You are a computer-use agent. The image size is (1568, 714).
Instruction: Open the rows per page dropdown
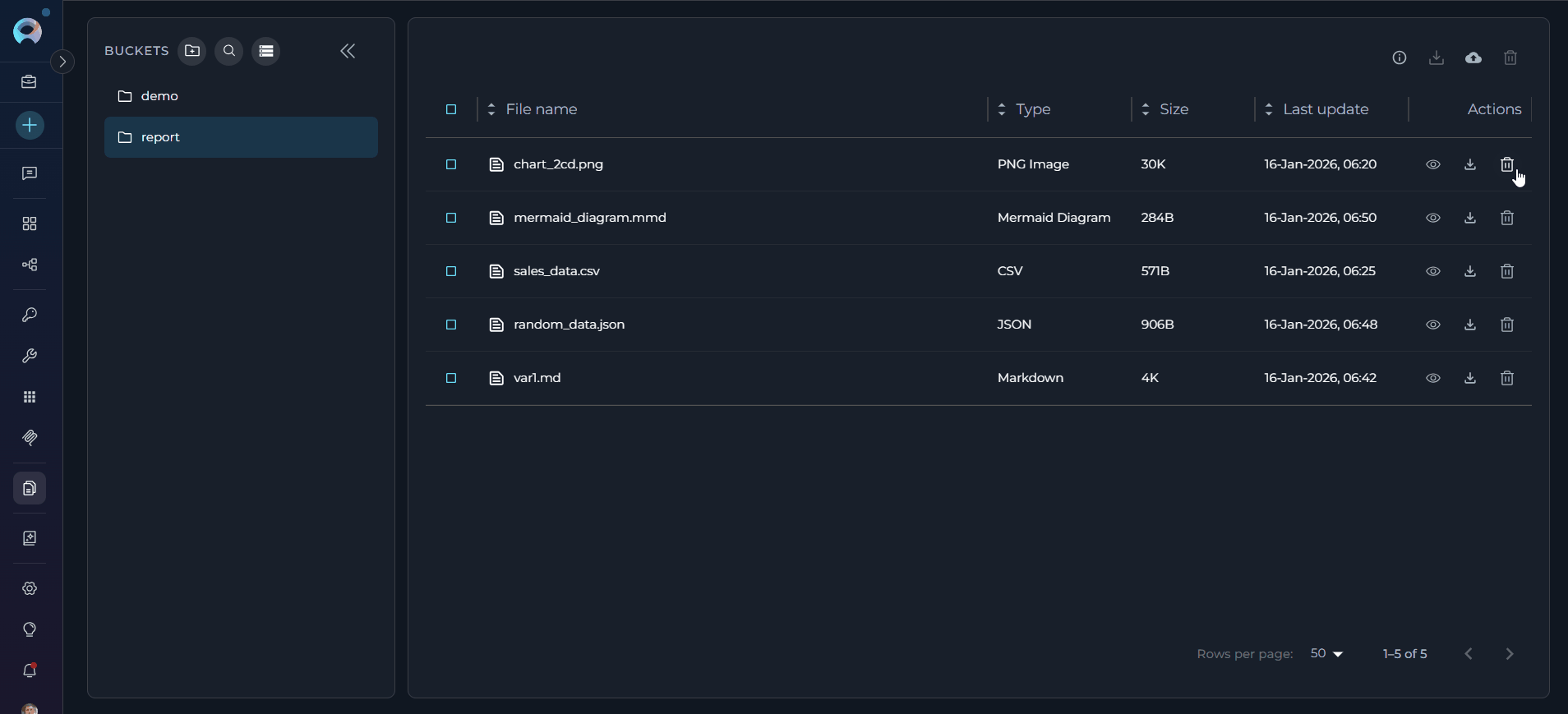tap(1326, 654)
